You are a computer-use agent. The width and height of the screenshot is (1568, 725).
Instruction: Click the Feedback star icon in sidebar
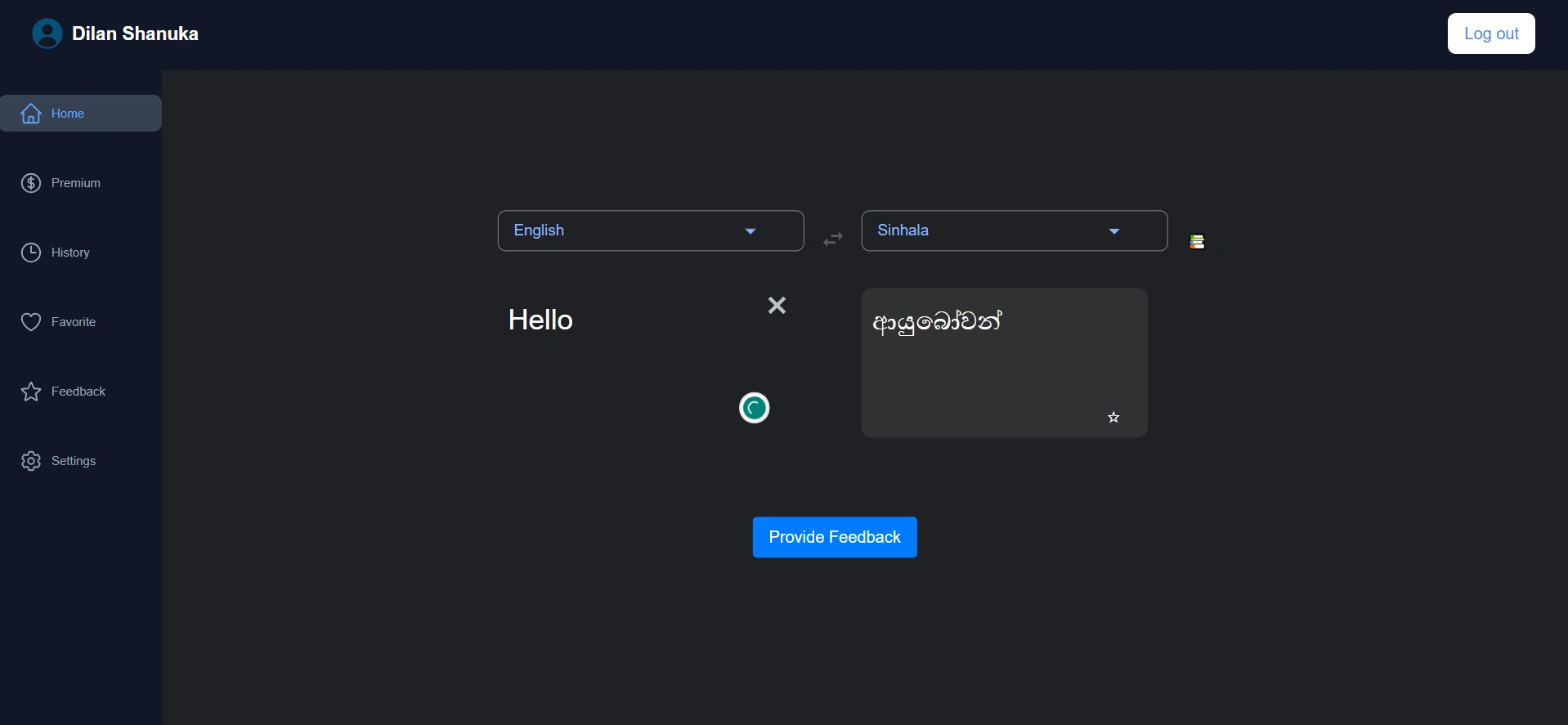(x=31, y=392)
